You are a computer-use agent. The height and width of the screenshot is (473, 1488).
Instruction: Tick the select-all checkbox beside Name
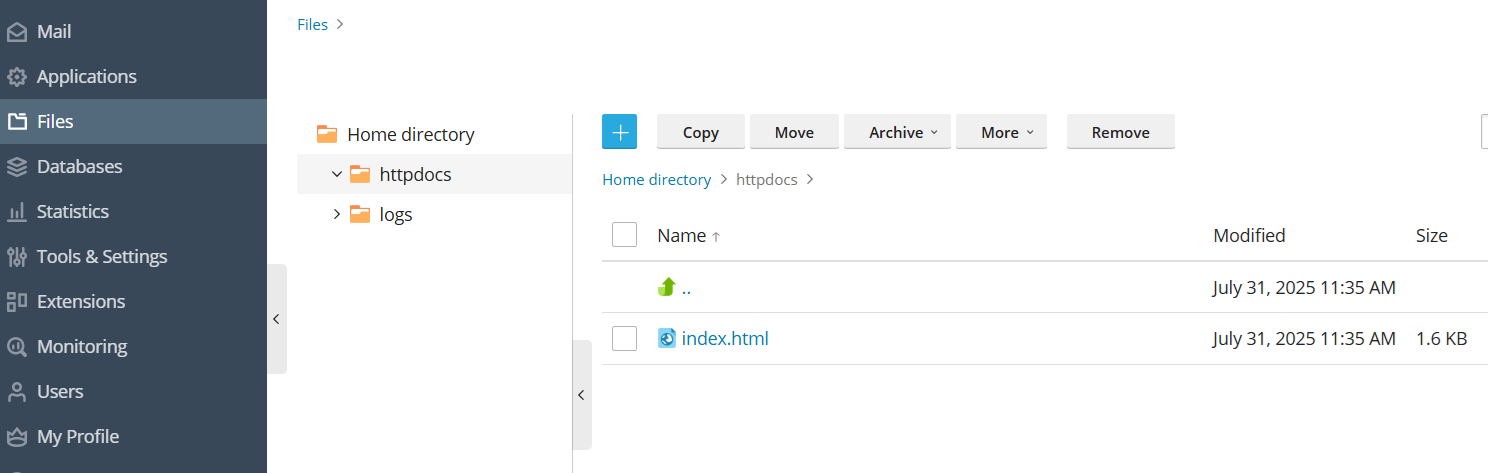point(624,235)
